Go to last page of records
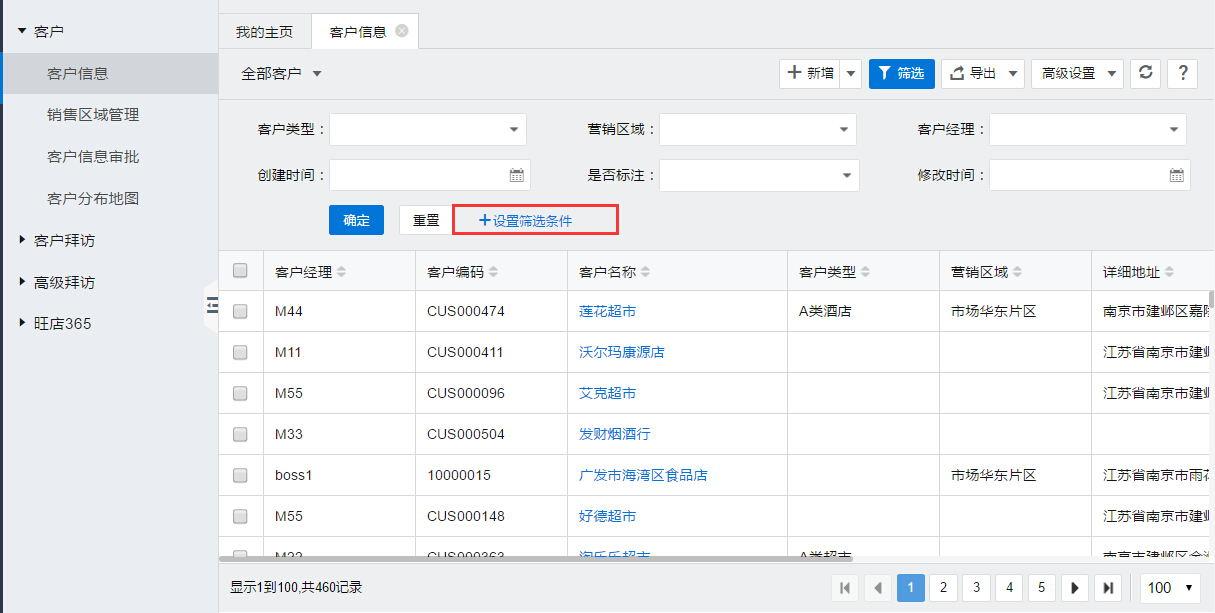Viewport: 1215px width, 613px height. [x=1108, y=588]
